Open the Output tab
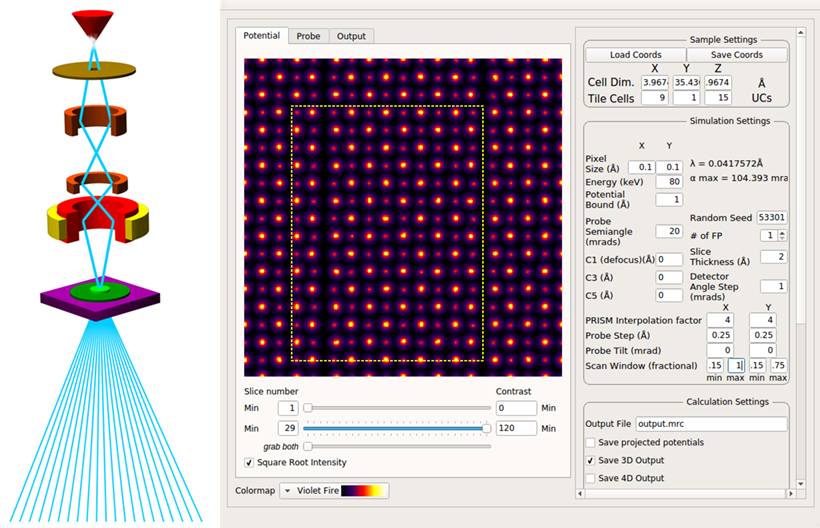 351,36
